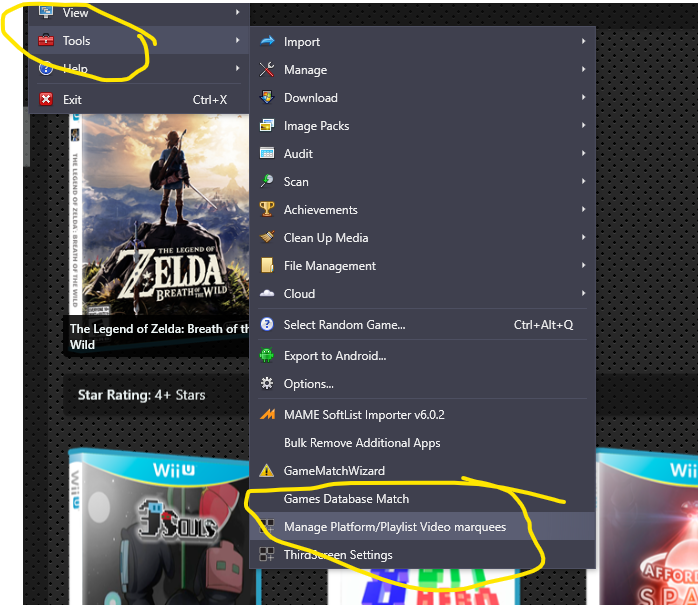698x605 pixels.
Task: Click the blue Import arrow icon
Action: pos(267,42)
